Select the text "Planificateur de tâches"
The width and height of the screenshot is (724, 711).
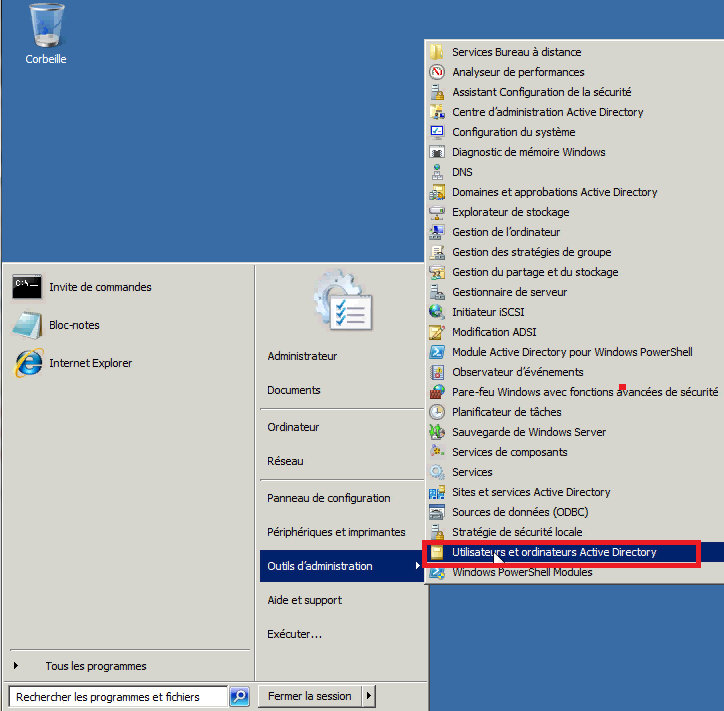(507, 412)
